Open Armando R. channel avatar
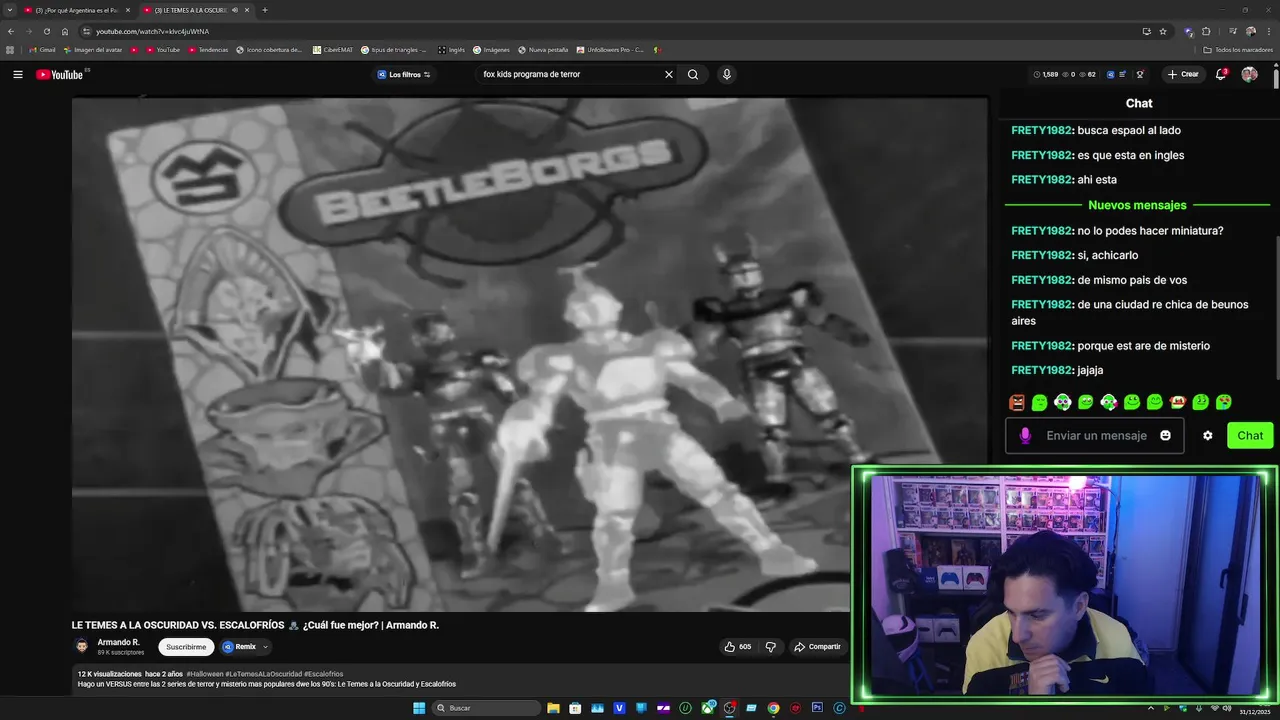 82,646
